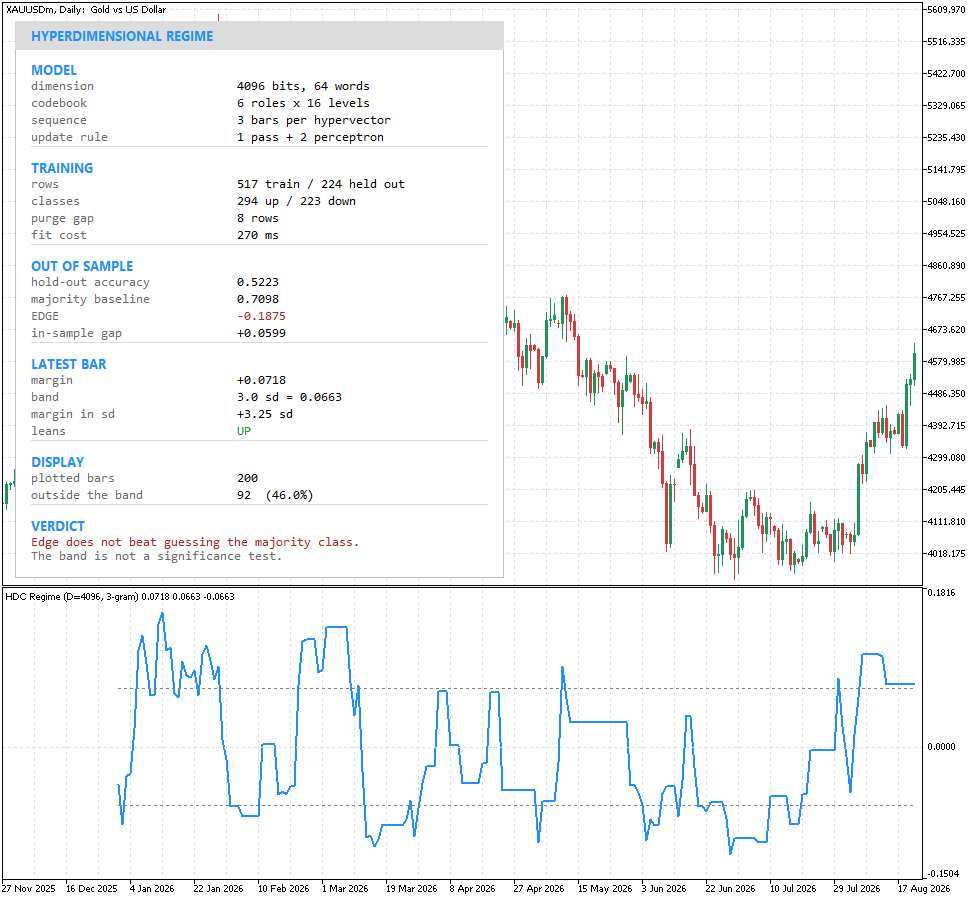The image size is (980, 900).
Task: Click the update rule "1 pass + 2 perceptron"
Action: coord(311,137)
